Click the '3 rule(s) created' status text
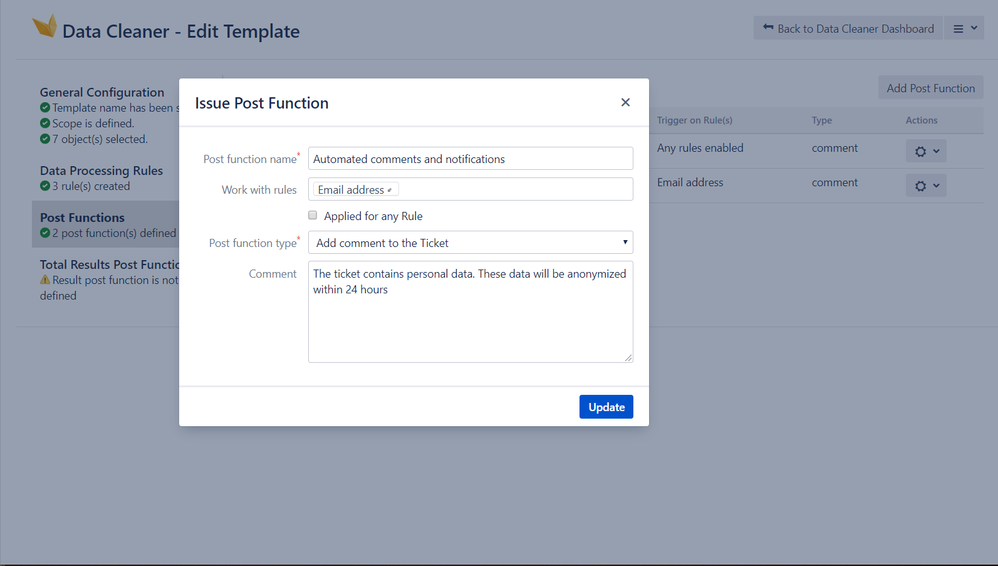 [91, 186]
